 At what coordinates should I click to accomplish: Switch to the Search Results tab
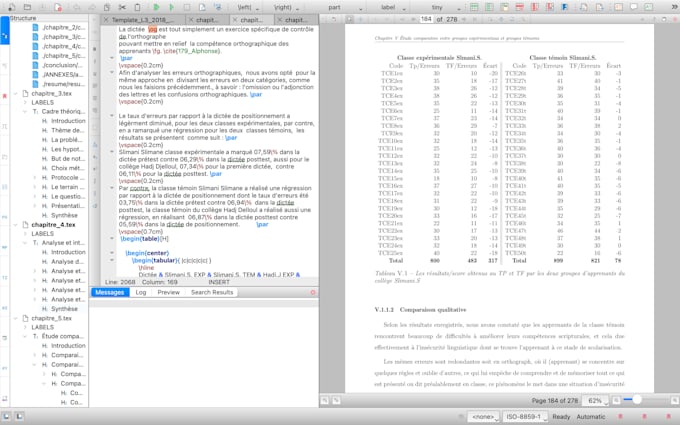pos(212,292)
